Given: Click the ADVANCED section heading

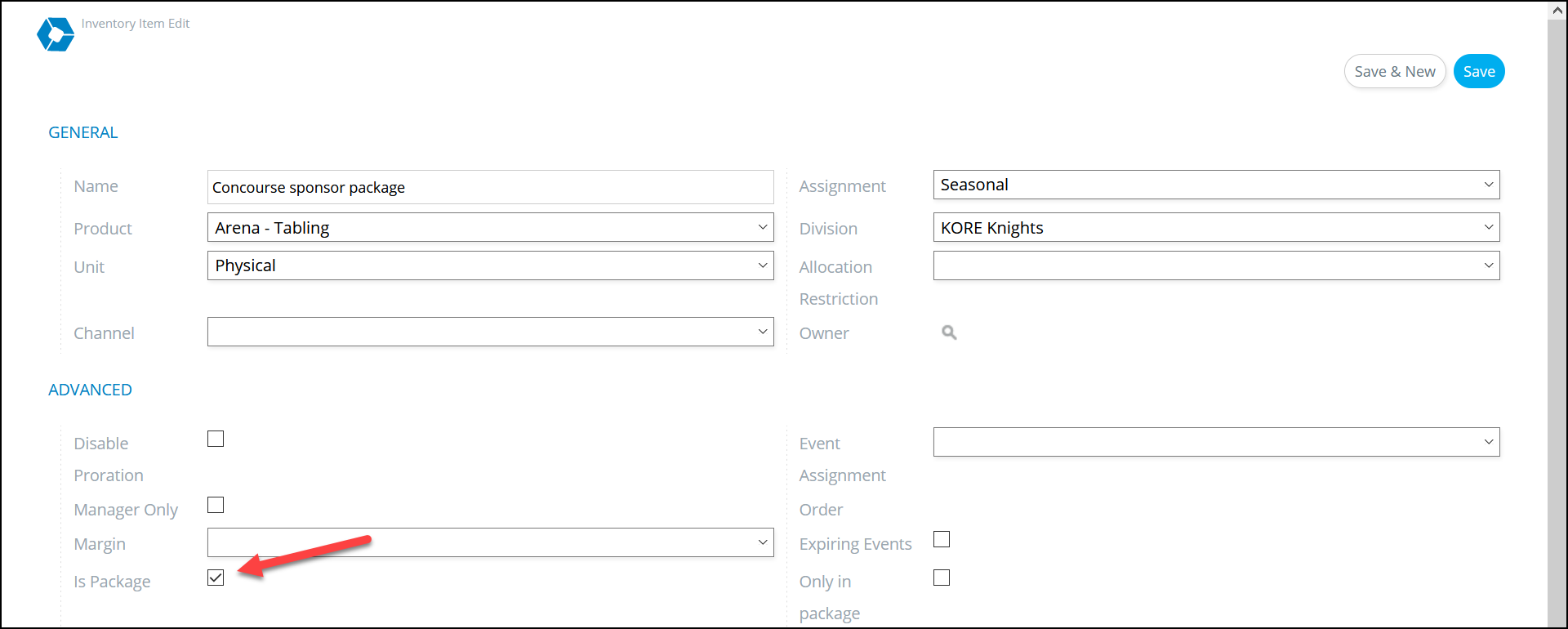Looking at the screenshot, I should pos(90,390).
